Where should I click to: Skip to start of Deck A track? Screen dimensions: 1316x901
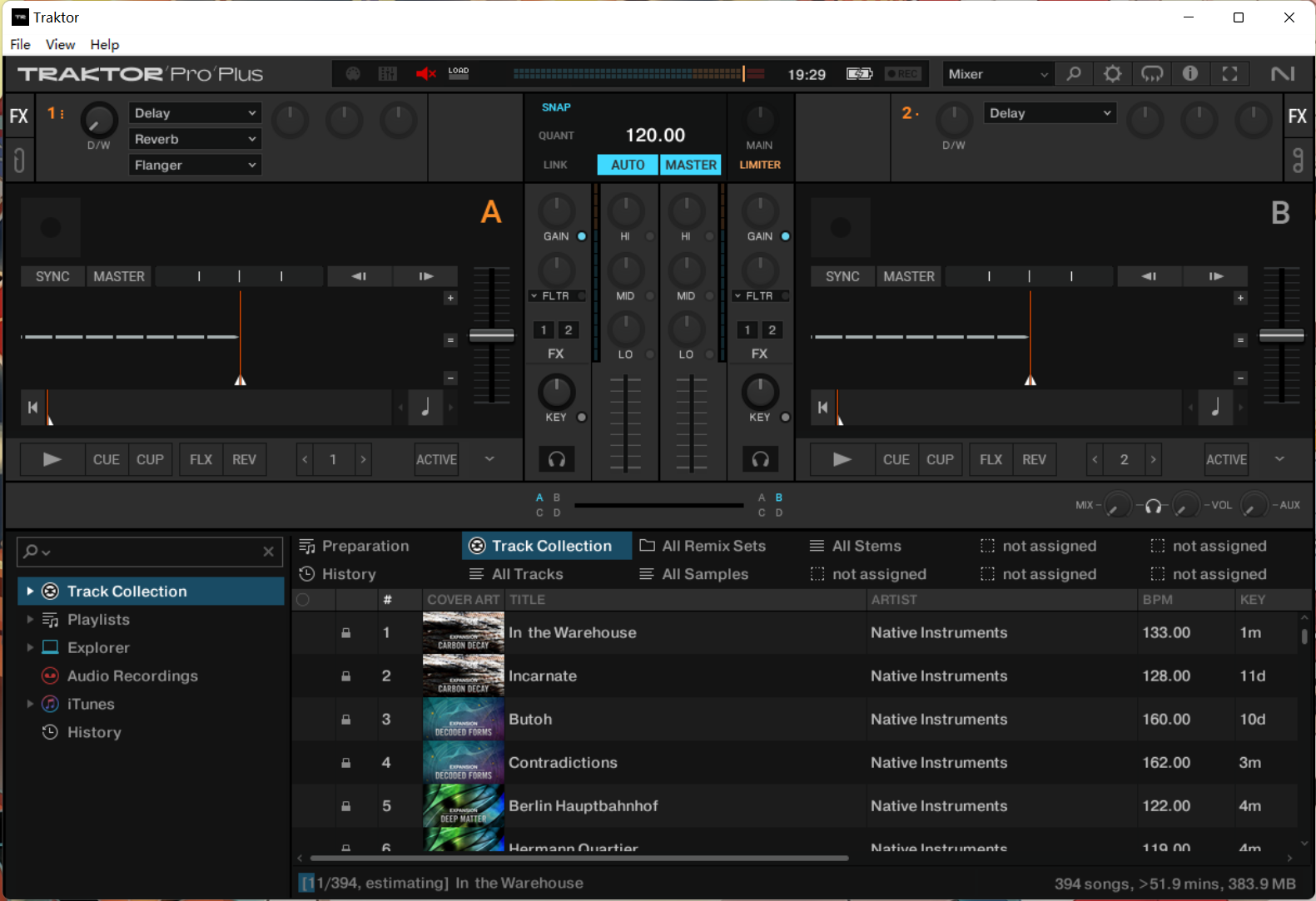coord(32,408)
